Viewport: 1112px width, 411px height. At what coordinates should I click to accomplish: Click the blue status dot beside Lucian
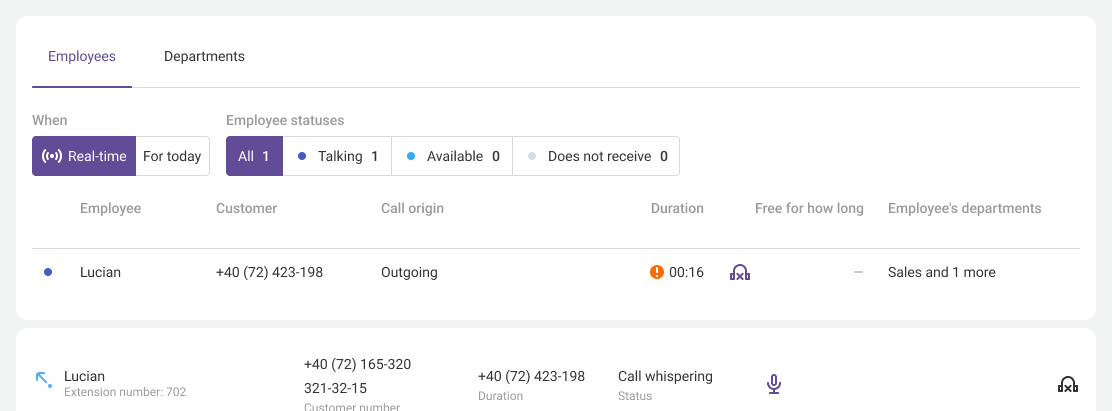48,272
